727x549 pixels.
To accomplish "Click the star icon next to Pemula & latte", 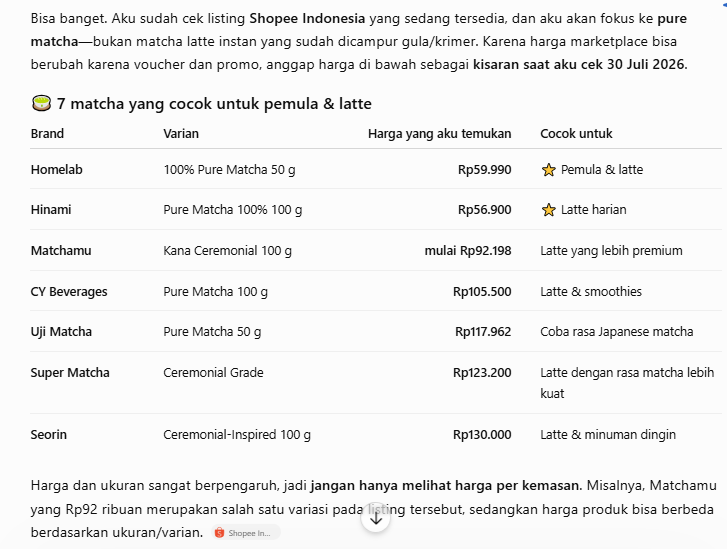I will pyautogui.click(x=548, y=170).
